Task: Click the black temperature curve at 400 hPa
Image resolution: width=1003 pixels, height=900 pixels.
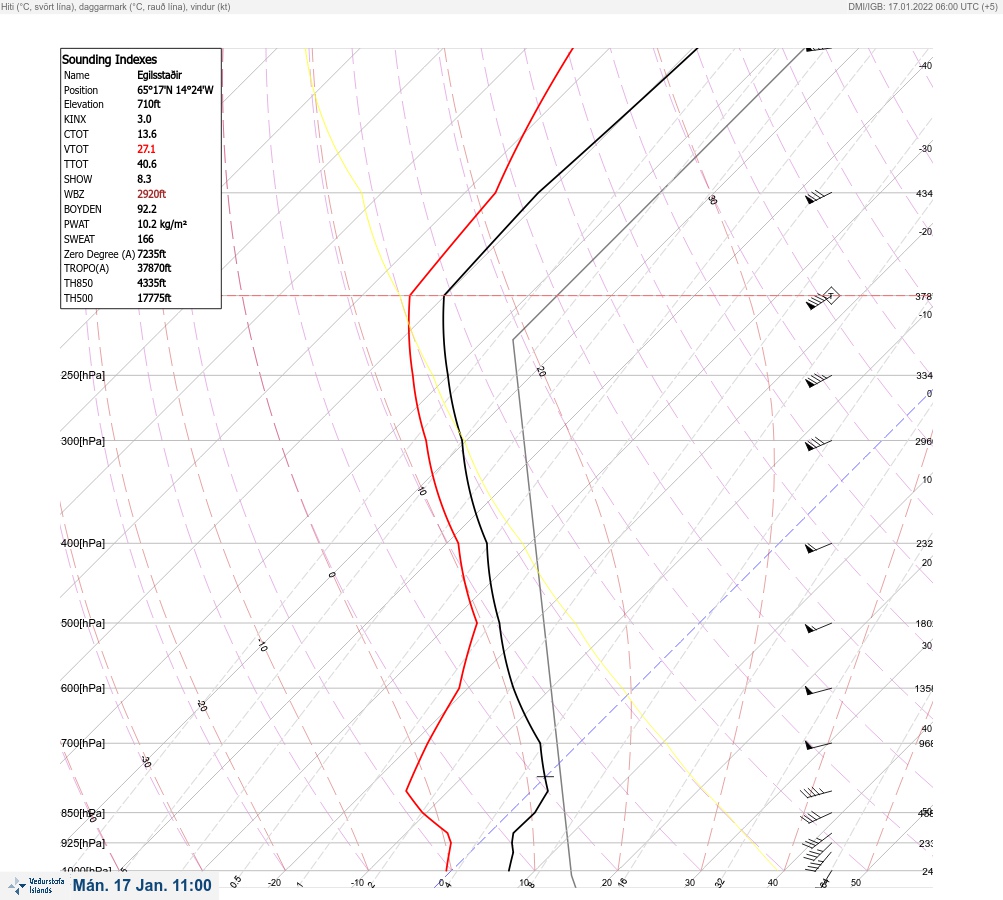Action: point(487,543)
